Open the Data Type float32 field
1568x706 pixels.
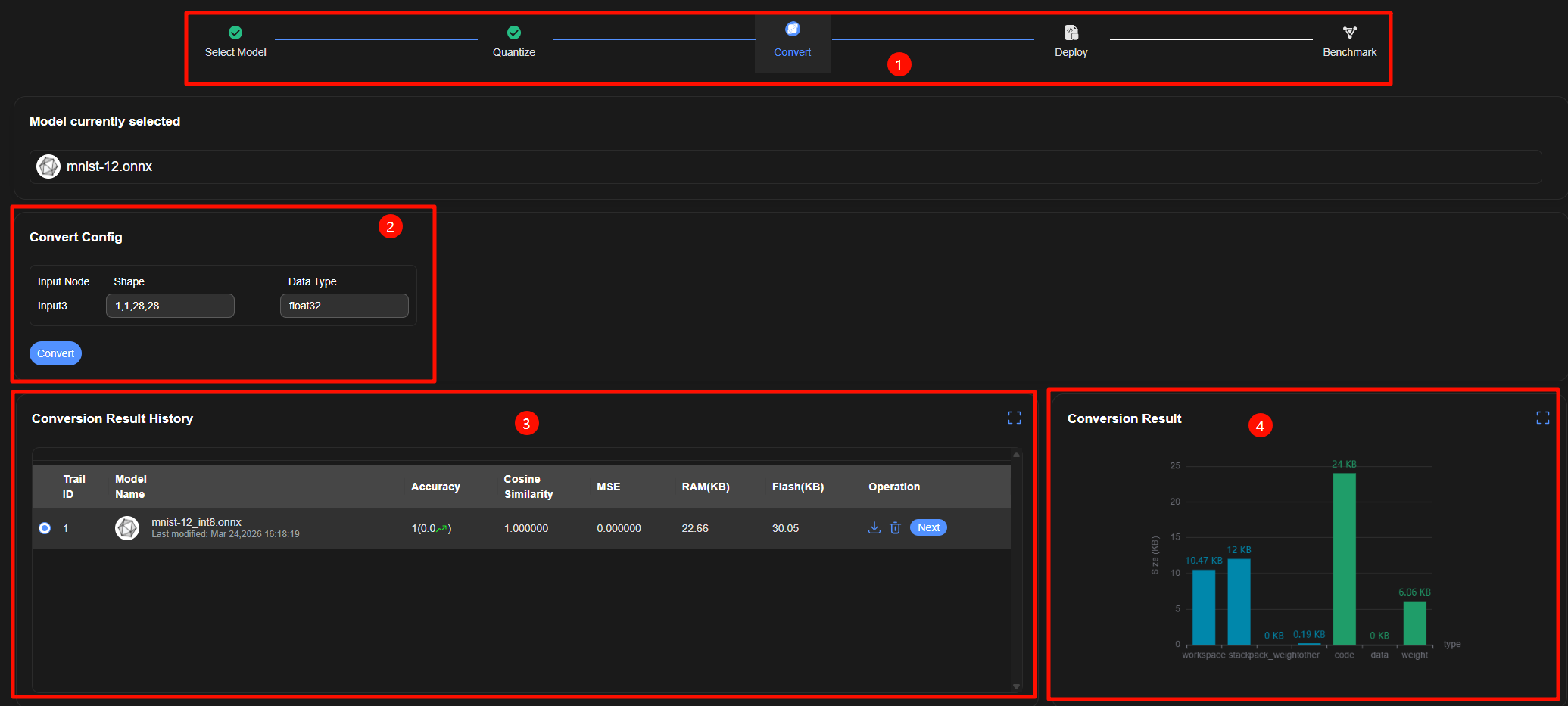344,306
